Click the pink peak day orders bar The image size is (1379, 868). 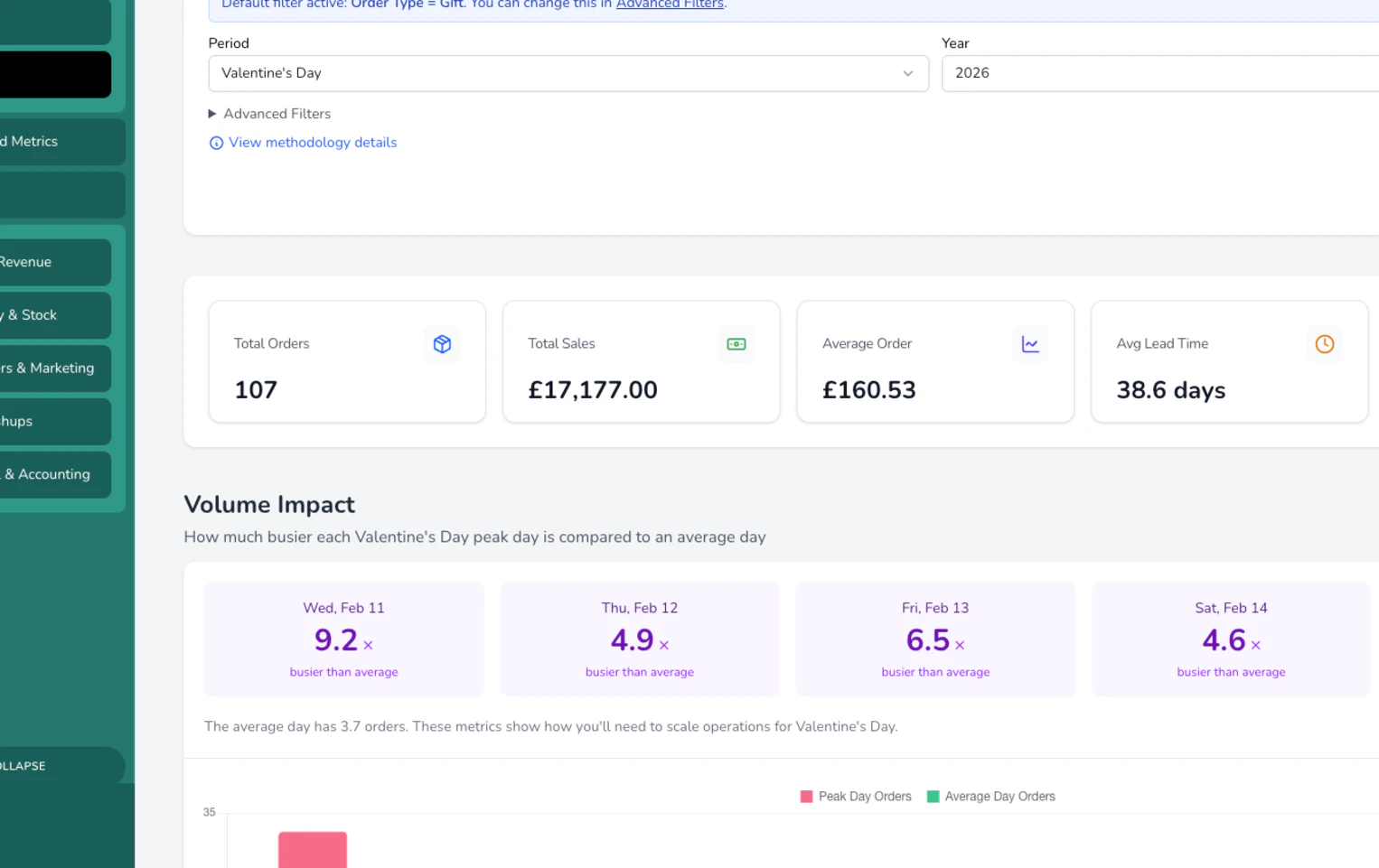[313, 850]
